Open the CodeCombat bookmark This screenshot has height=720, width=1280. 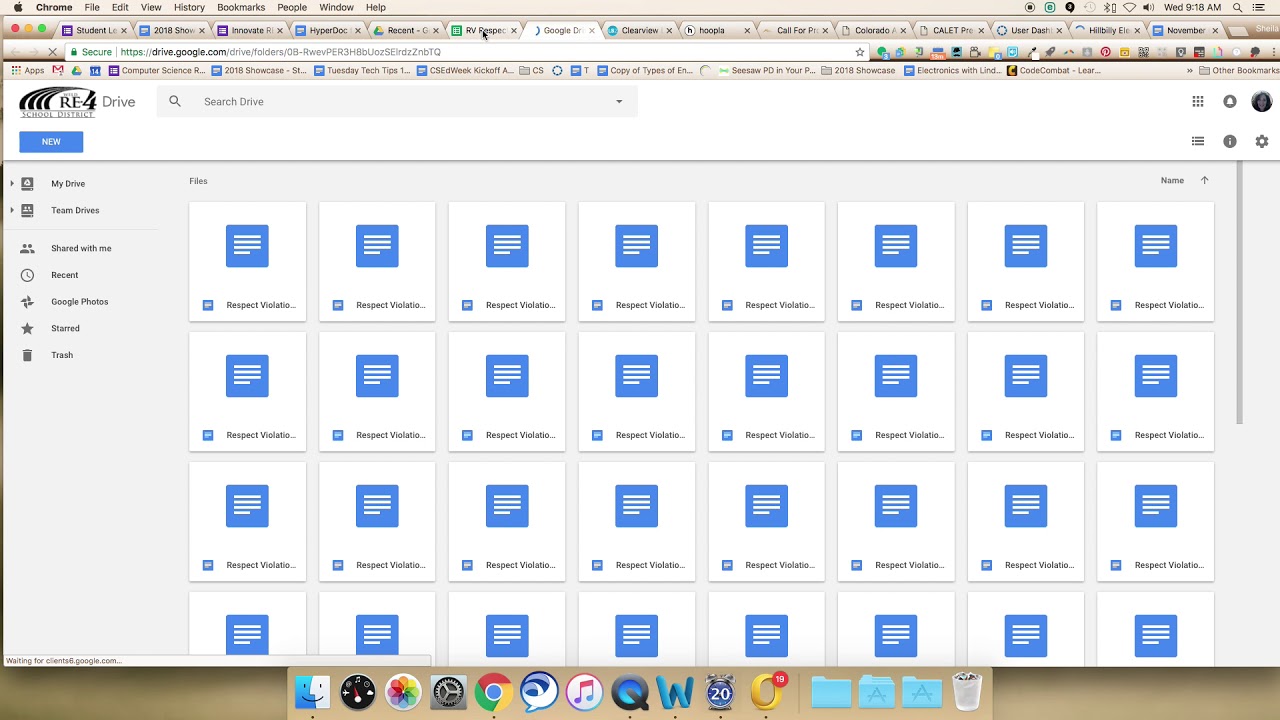point(1054,70)
